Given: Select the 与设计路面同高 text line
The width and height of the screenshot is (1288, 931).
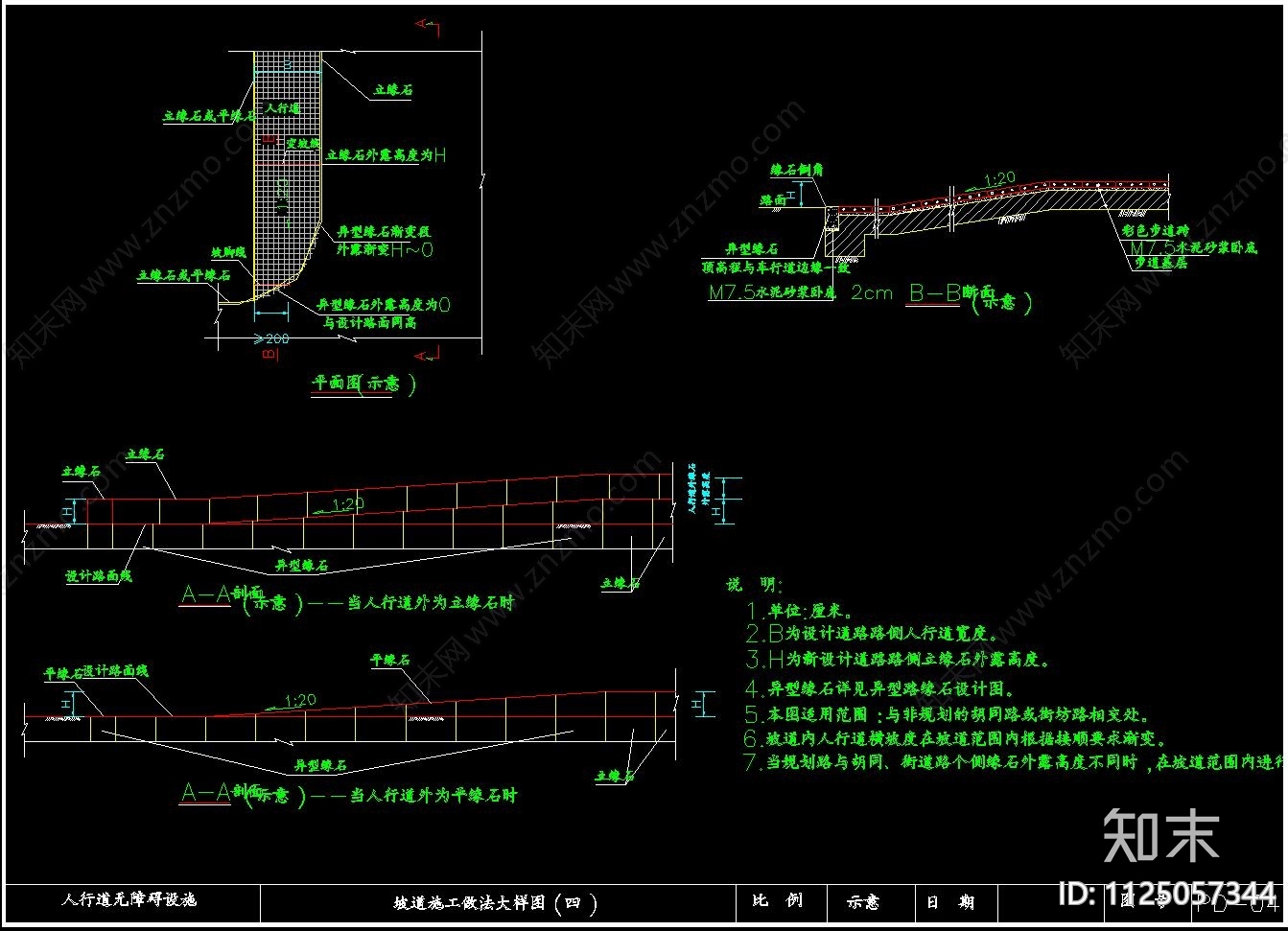Looking at the screenshot, I should point(369,323).
